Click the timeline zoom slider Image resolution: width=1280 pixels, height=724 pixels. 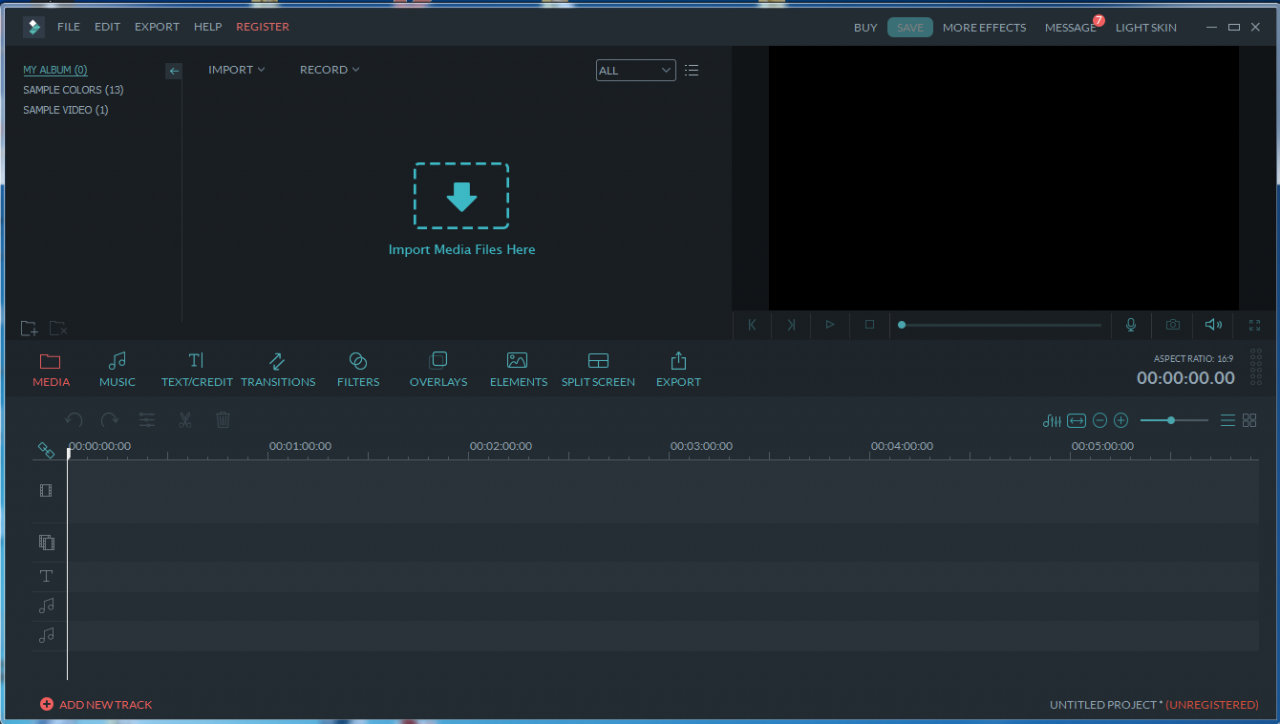[x=1173, y=421]
